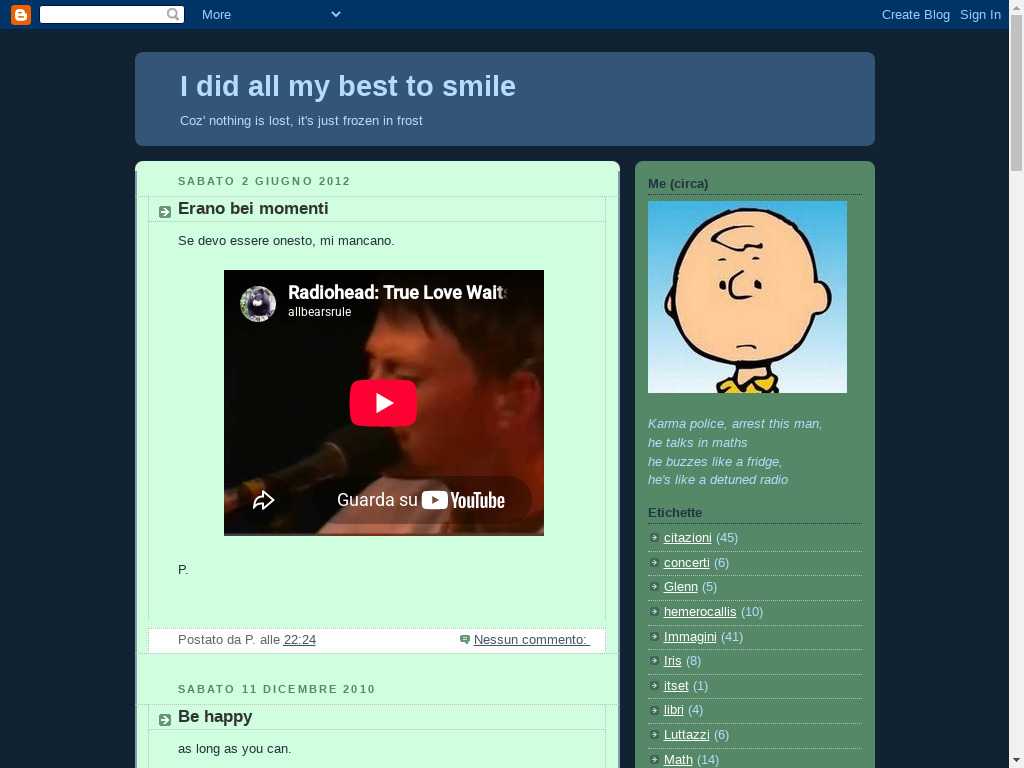Click Guarda su YouTube button
This screenshot has height=768, width=1024.
coord(421,500)
